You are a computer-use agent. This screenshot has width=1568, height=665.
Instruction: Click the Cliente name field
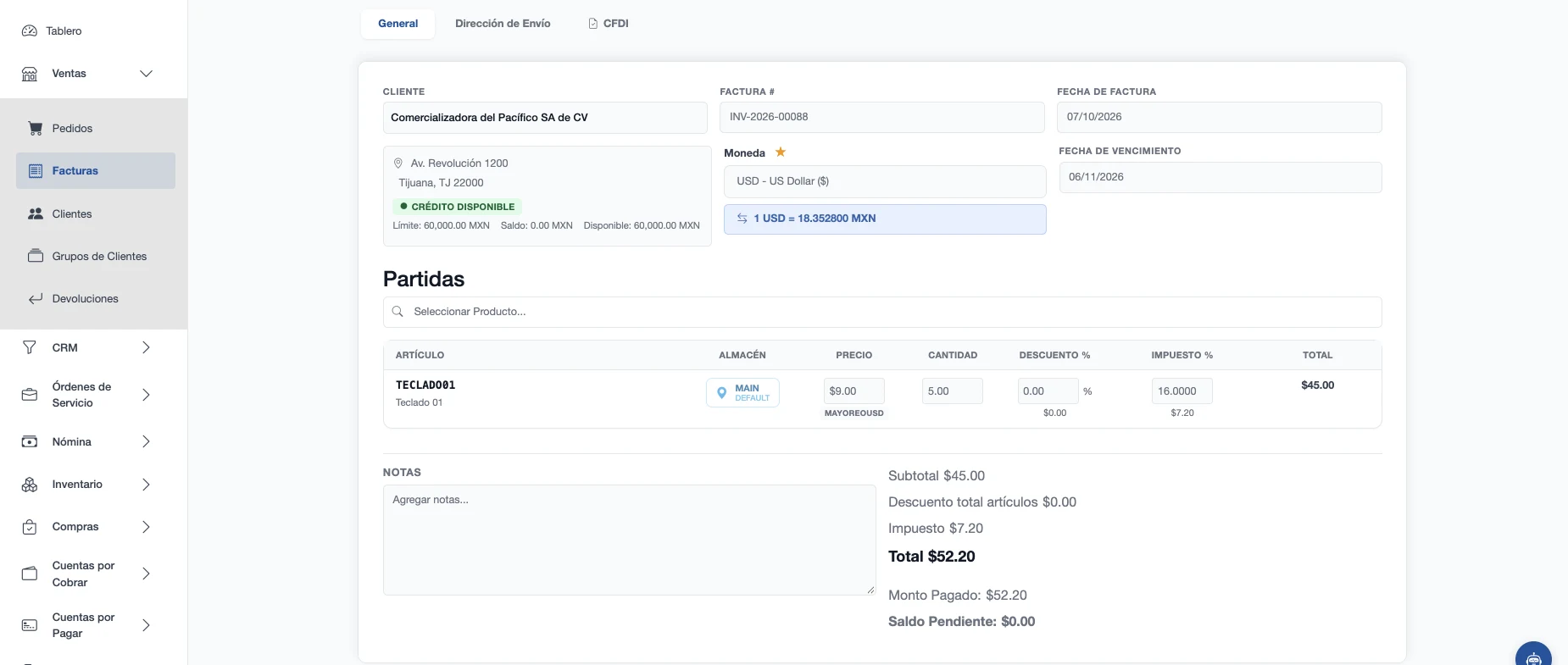click(545, 118)
